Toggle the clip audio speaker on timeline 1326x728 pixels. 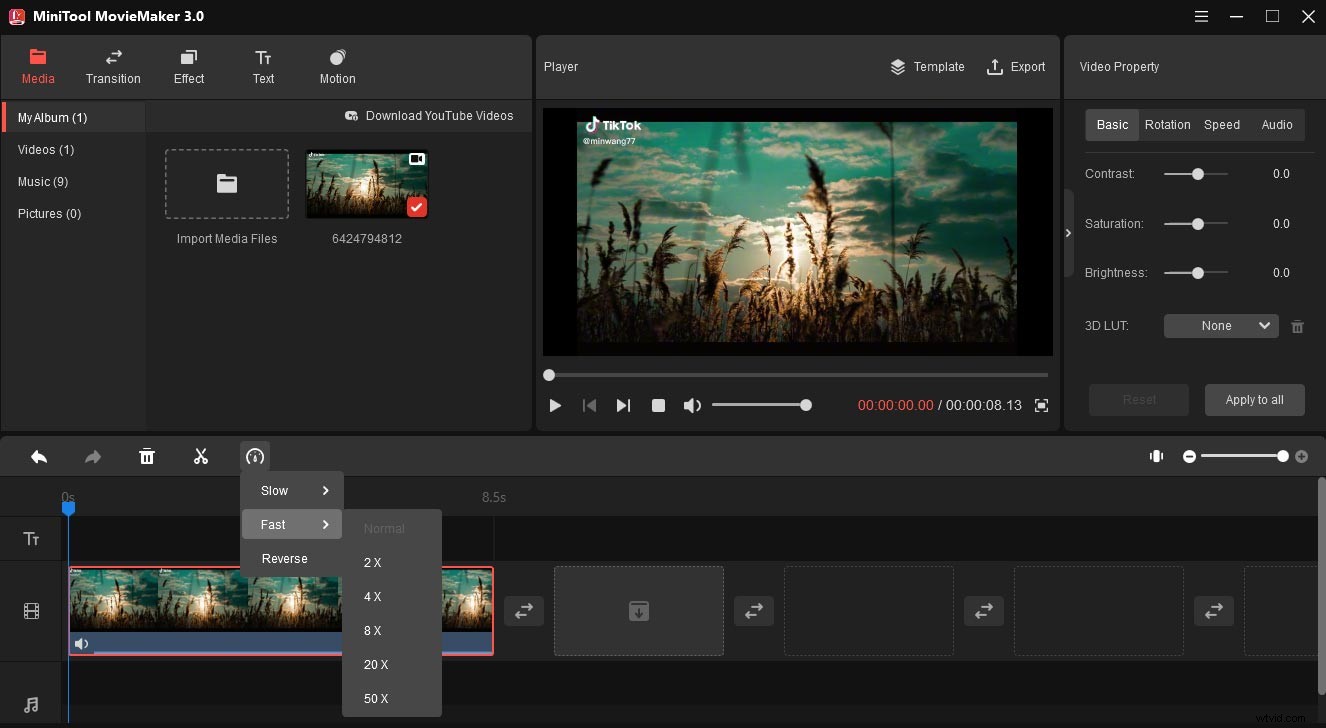pyautogui.click(x=82, y=644)
